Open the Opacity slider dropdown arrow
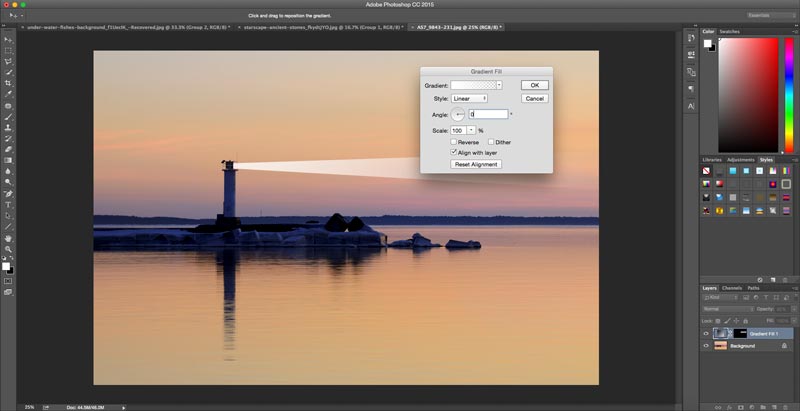This screenshot has height=411, width=800. (x=794, y=309)
